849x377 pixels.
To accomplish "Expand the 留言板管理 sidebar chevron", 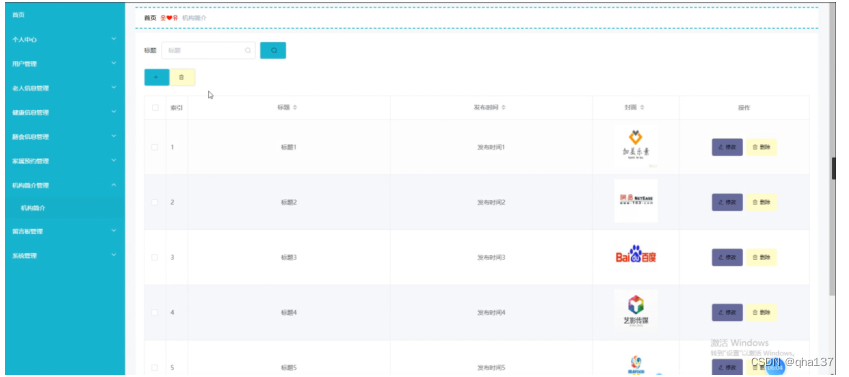I will click(114, 231).
